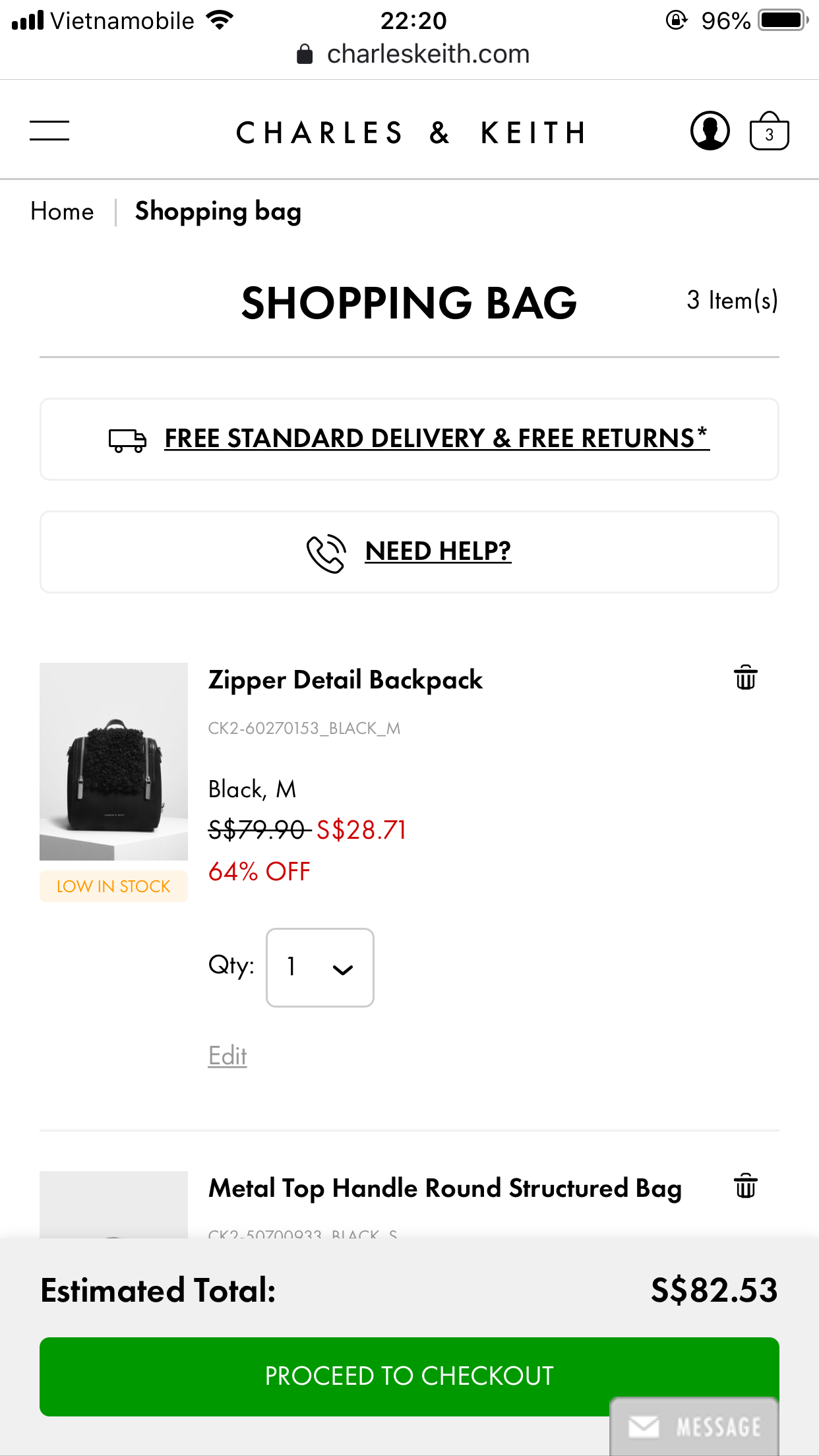Open the hamburger navigation menu
This screenshot has height=1456, width=819.
tap(49, 131)
